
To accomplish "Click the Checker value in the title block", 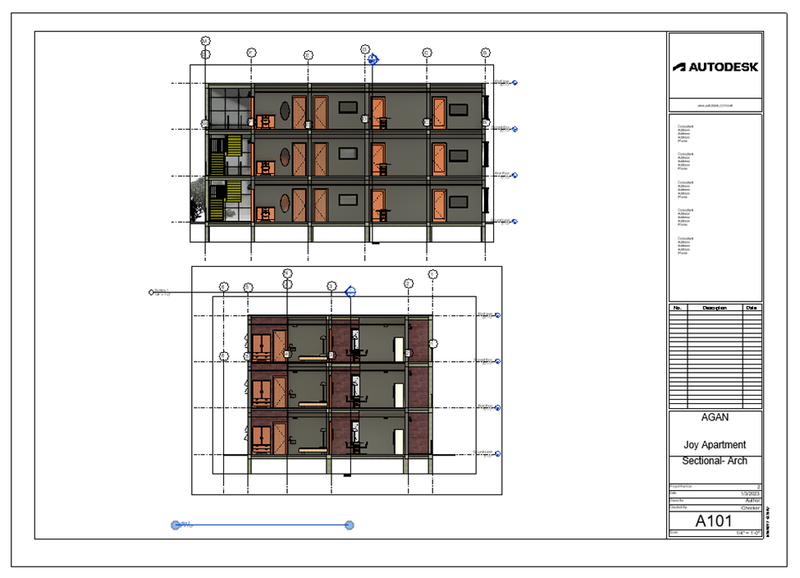I will [751, 508].
